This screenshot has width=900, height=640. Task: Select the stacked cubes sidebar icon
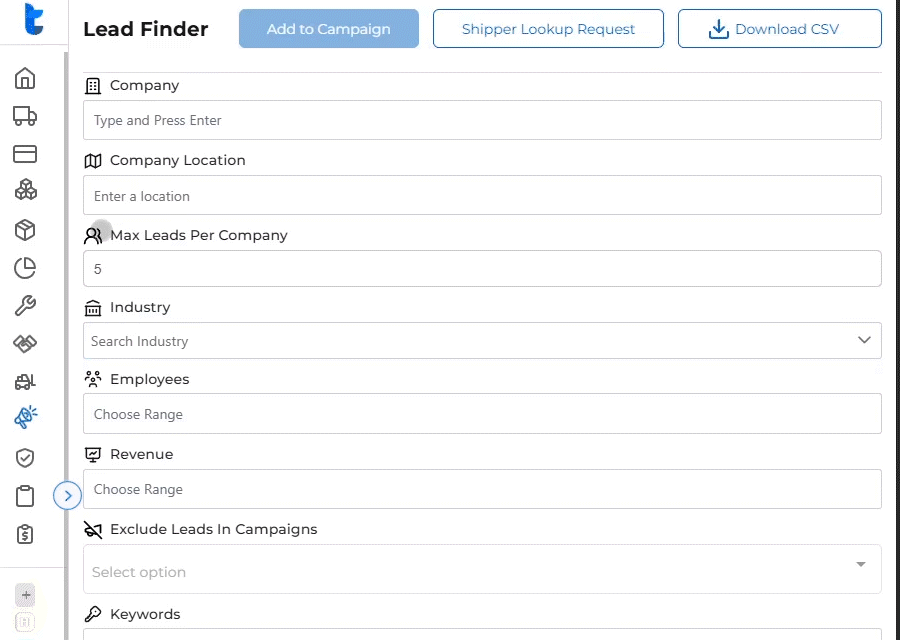click(x=25, y=191)
